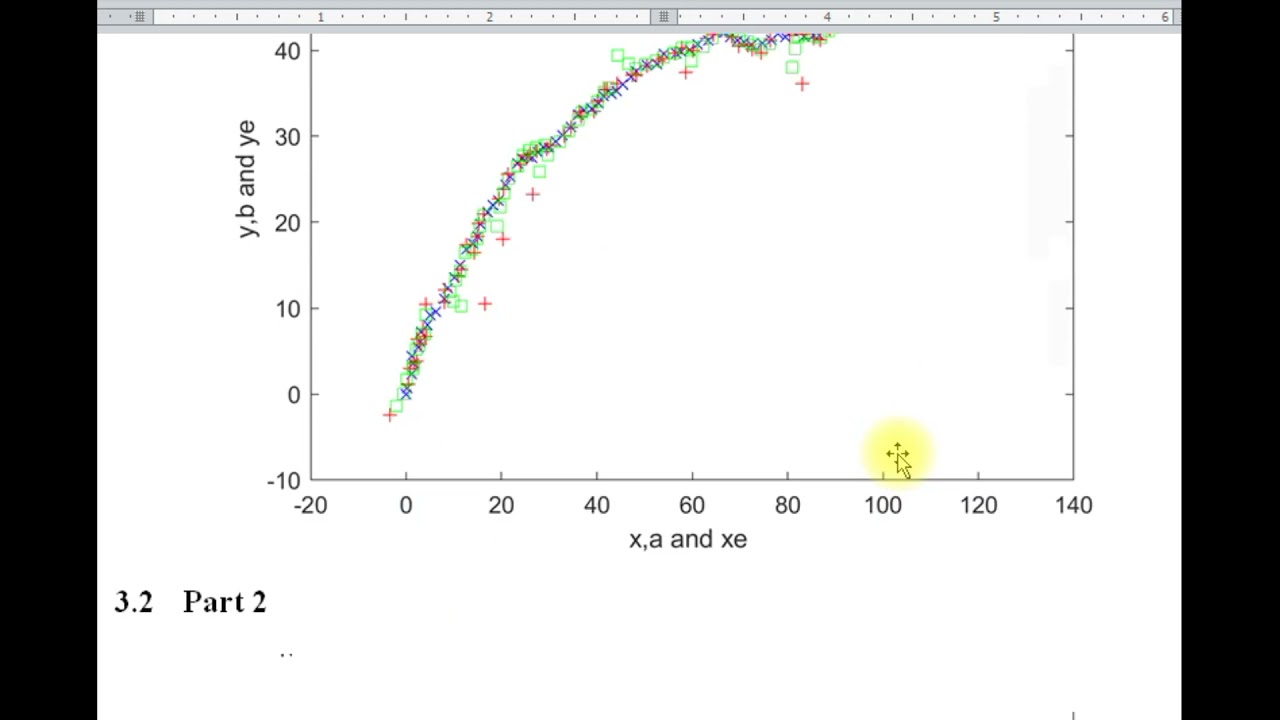Click the y-axis tick label "10"

tap(287, 309)
